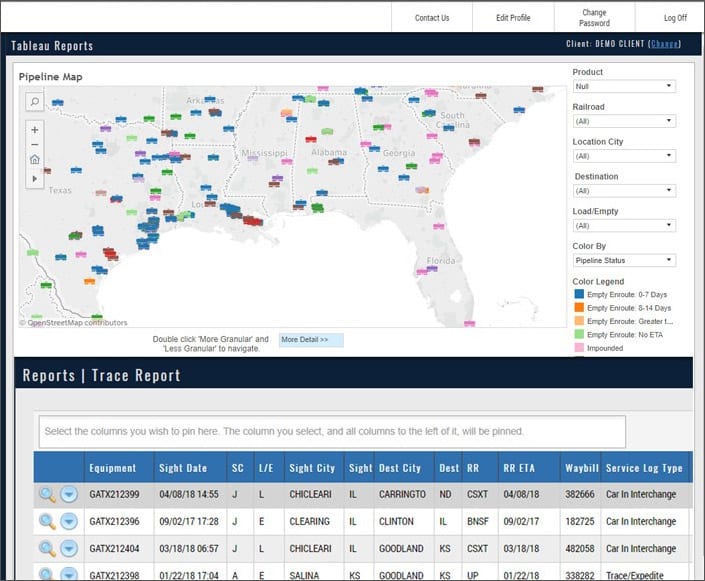The width and height of the screenshot is (705, 581).
Task: Reset map view with the home icon
Action: [x=35, y=159]
